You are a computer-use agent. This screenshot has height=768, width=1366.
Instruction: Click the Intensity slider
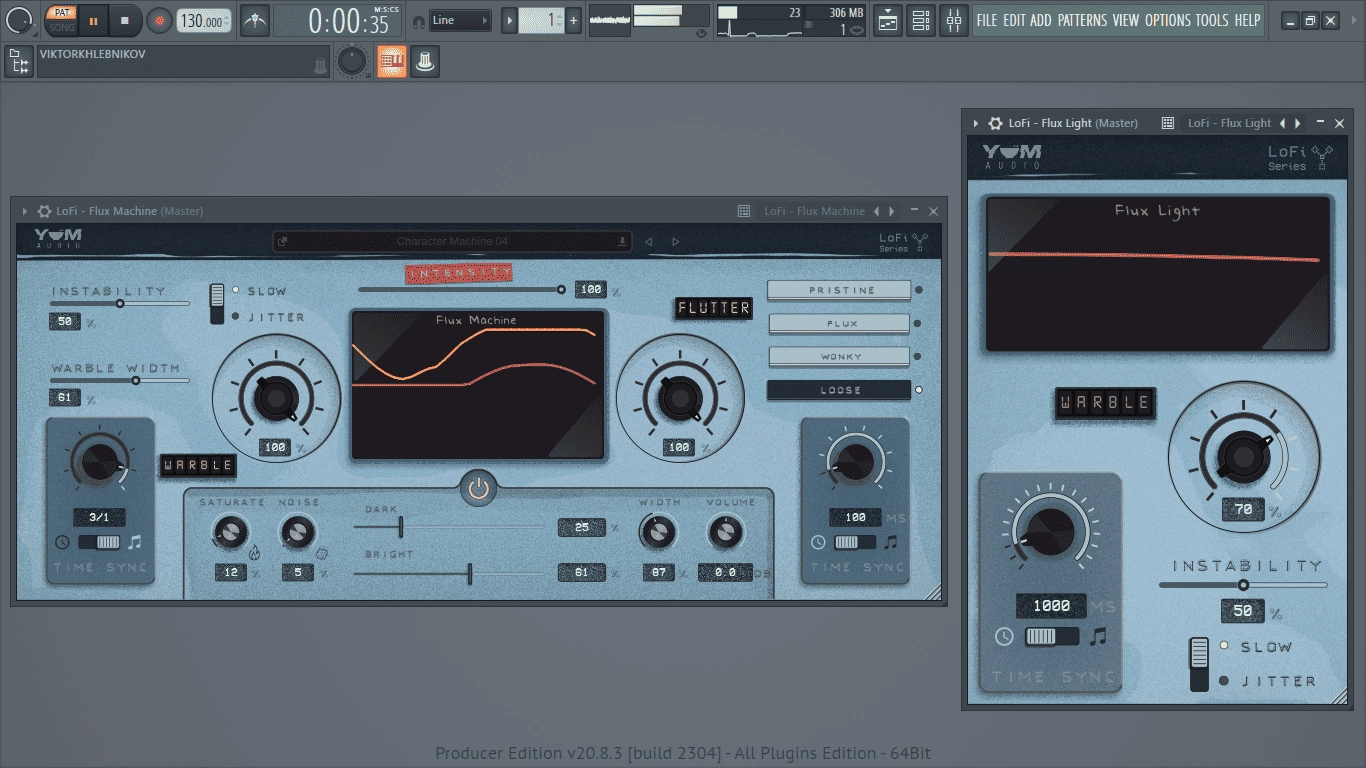[462, 290]
